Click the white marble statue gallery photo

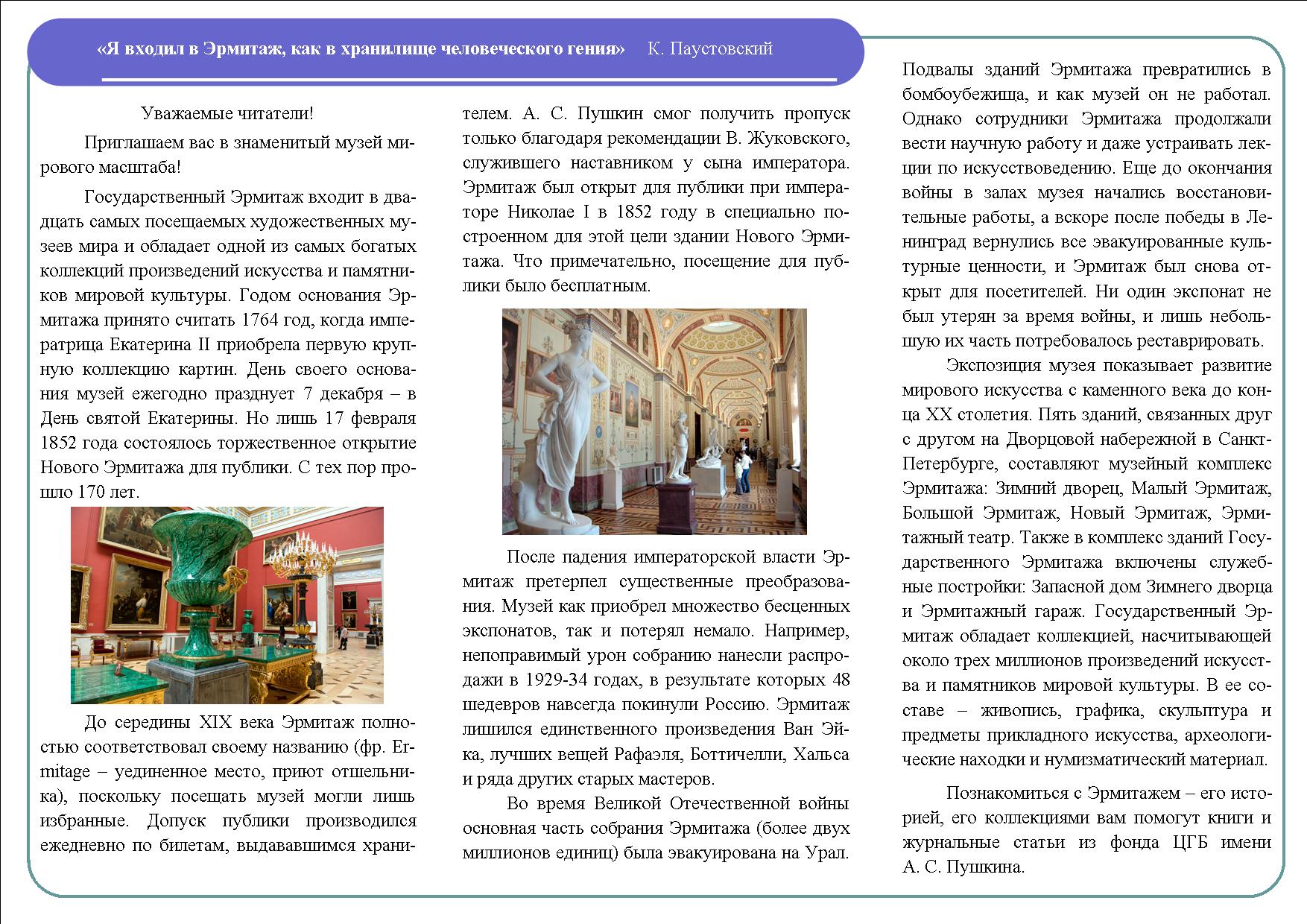tap(654, 421)
